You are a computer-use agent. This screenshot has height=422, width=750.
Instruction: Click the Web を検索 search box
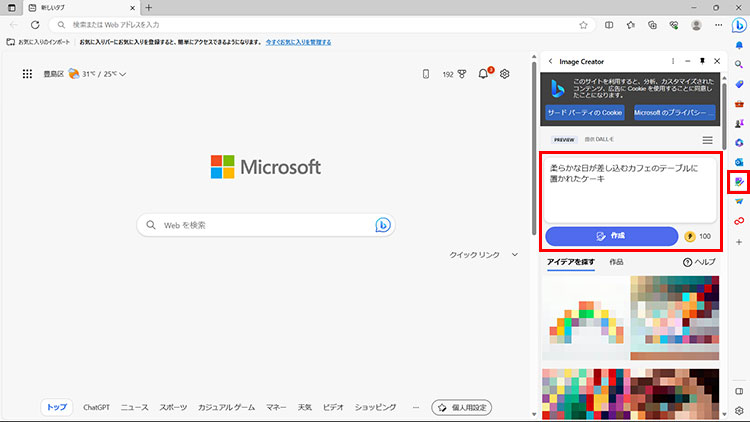click(x=265, y=225)
